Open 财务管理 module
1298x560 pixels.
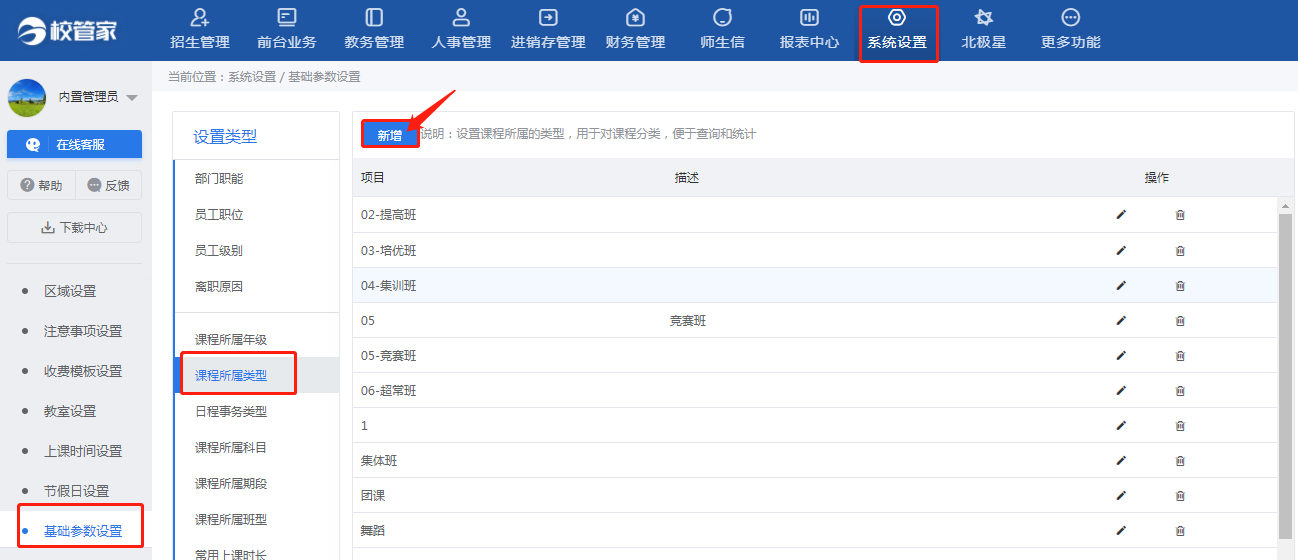pos(635,29)
